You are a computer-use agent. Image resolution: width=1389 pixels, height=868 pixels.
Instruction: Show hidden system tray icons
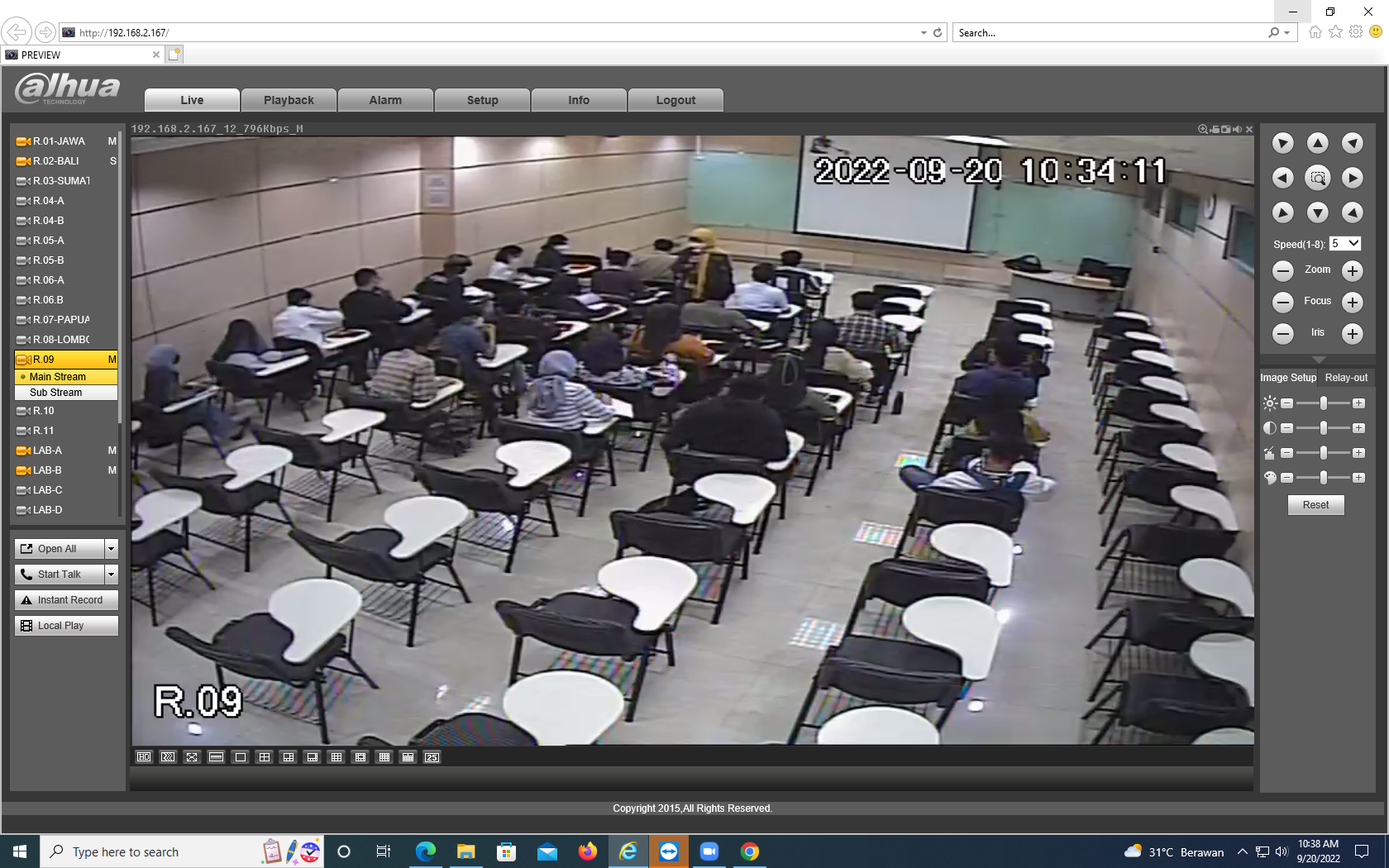point(1242,851)
